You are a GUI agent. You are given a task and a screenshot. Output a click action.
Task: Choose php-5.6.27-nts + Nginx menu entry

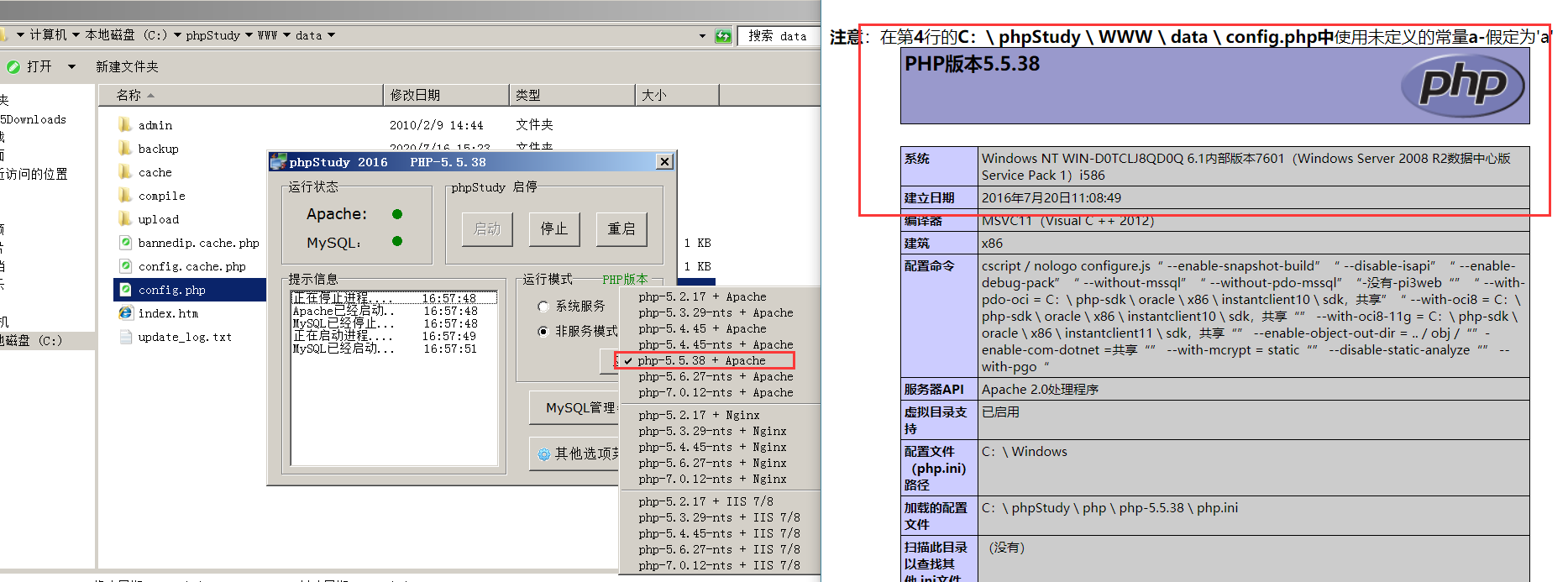(711, 463)
